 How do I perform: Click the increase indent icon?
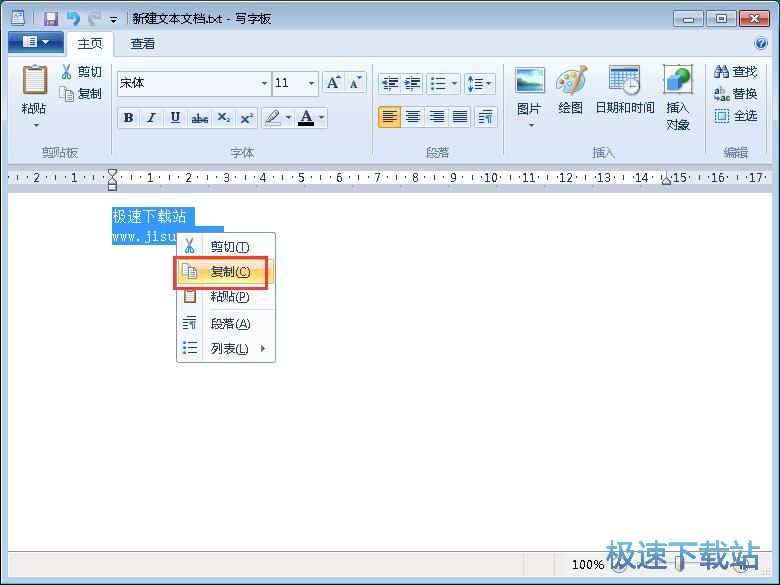click(x=412, y=83)
